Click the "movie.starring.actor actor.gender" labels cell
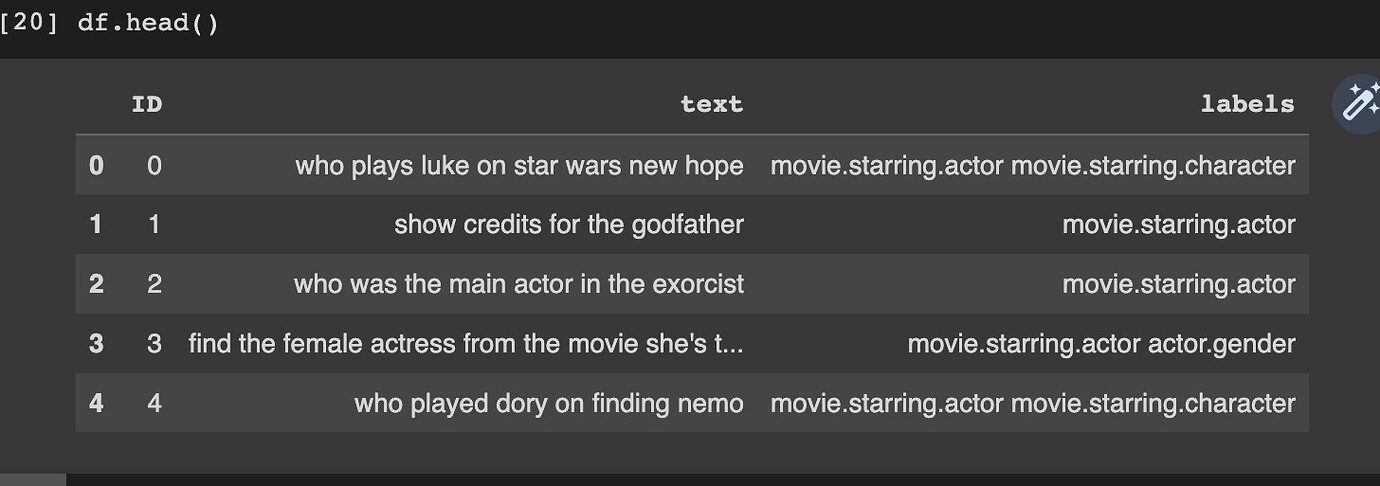This screenshot has width=1380, height=486. tap(1101, 344)
